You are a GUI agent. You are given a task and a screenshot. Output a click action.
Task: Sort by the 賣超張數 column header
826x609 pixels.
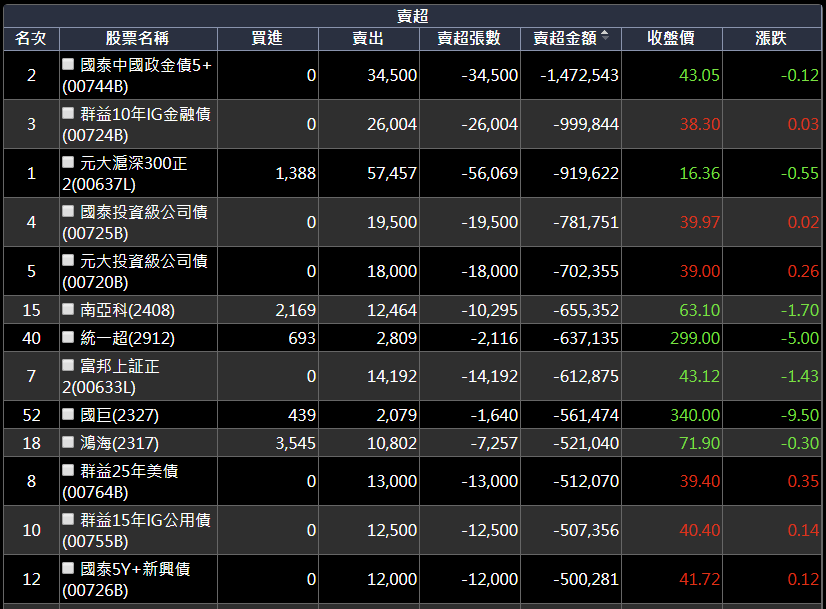pyautogui.click(x=470, y=38)
